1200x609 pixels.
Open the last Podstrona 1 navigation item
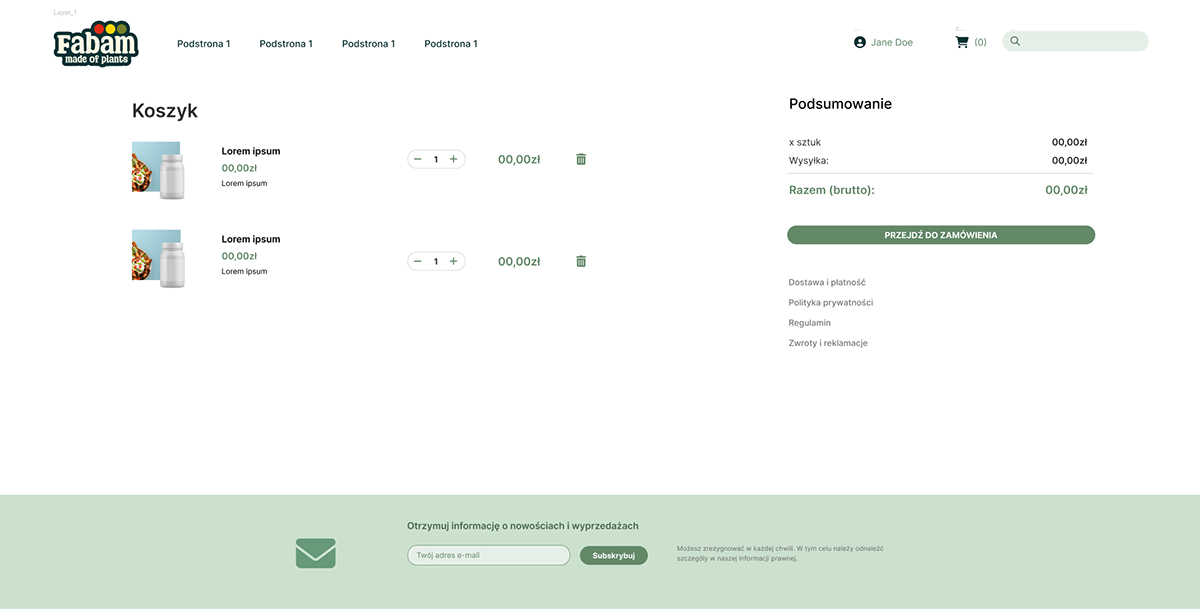coord(451,43)
